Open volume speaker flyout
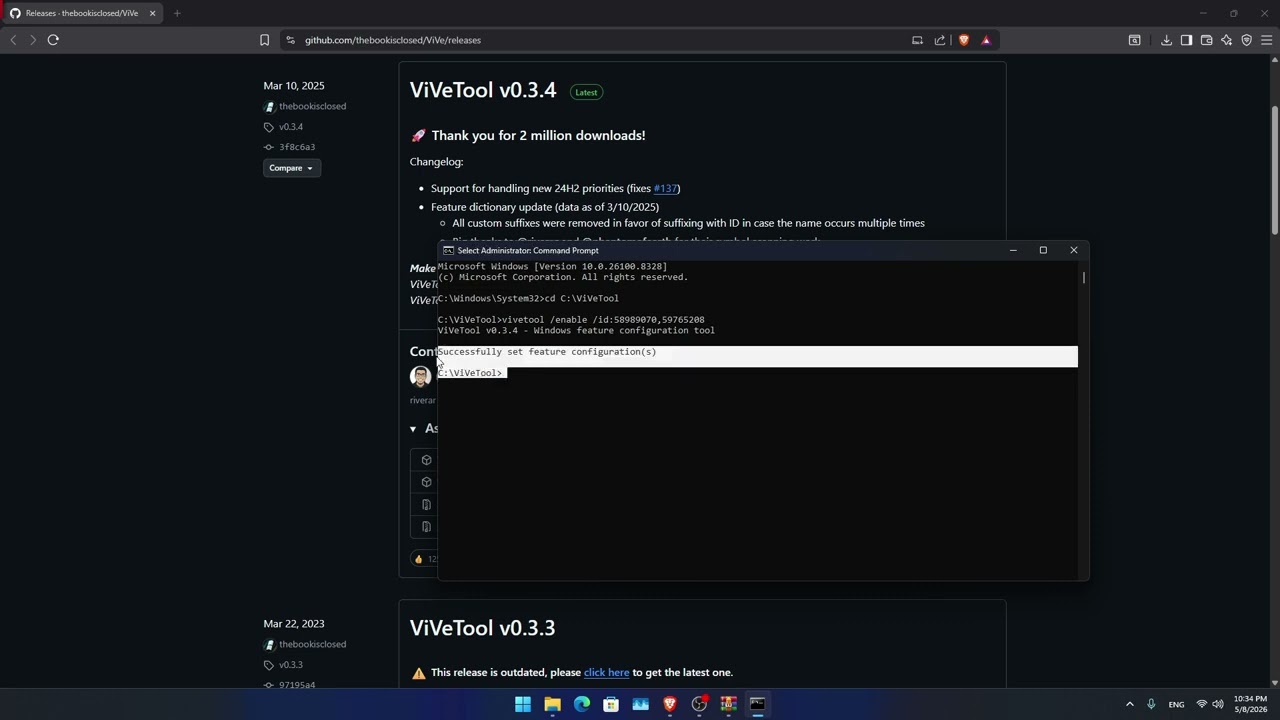 click(x=1218, y=704)
